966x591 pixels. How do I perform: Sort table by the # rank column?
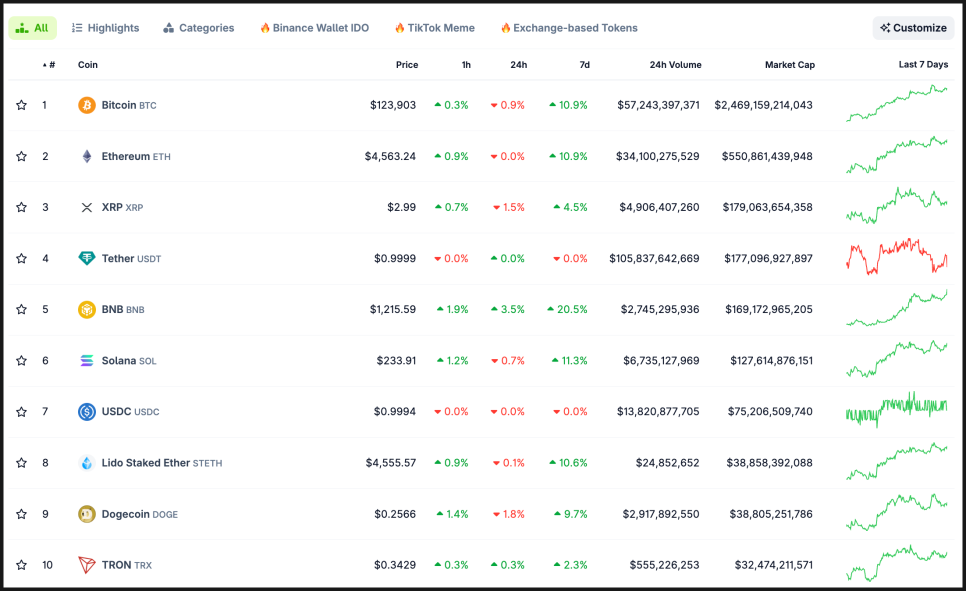50,65
